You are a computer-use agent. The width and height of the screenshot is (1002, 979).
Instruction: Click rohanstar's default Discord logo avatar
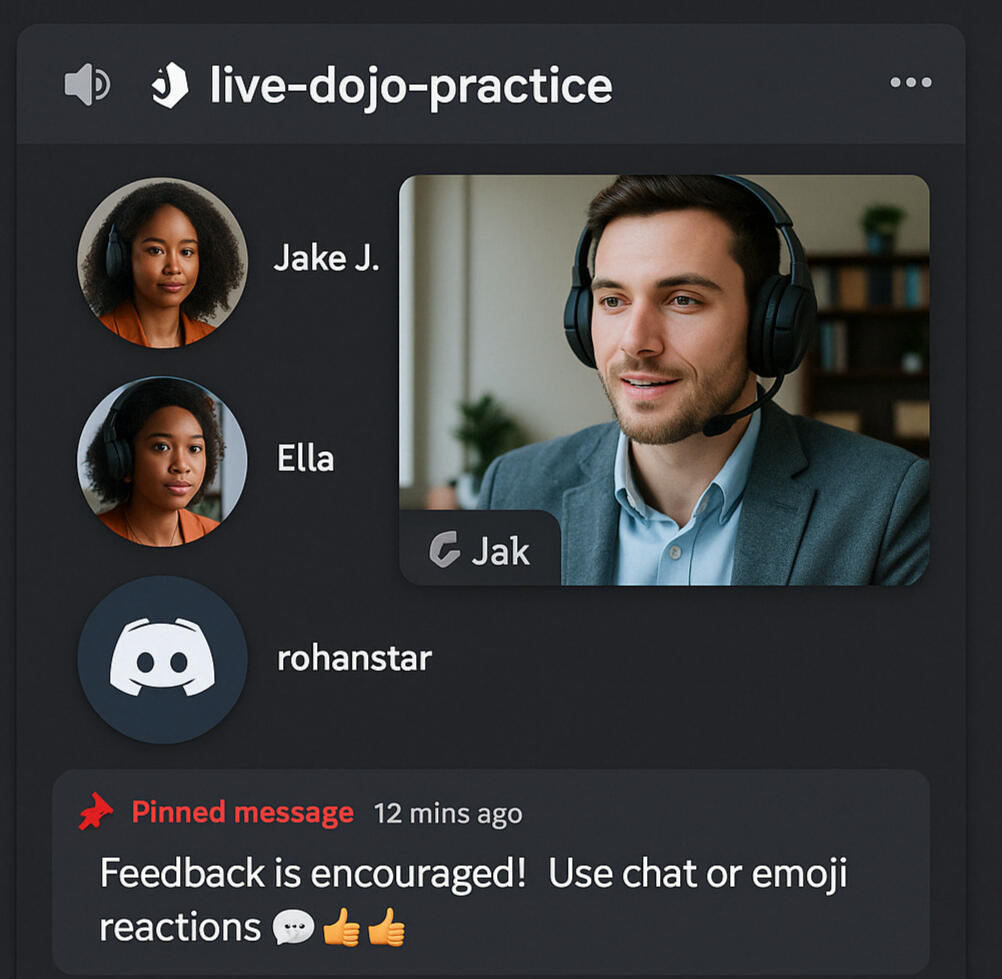coord(162,659)
